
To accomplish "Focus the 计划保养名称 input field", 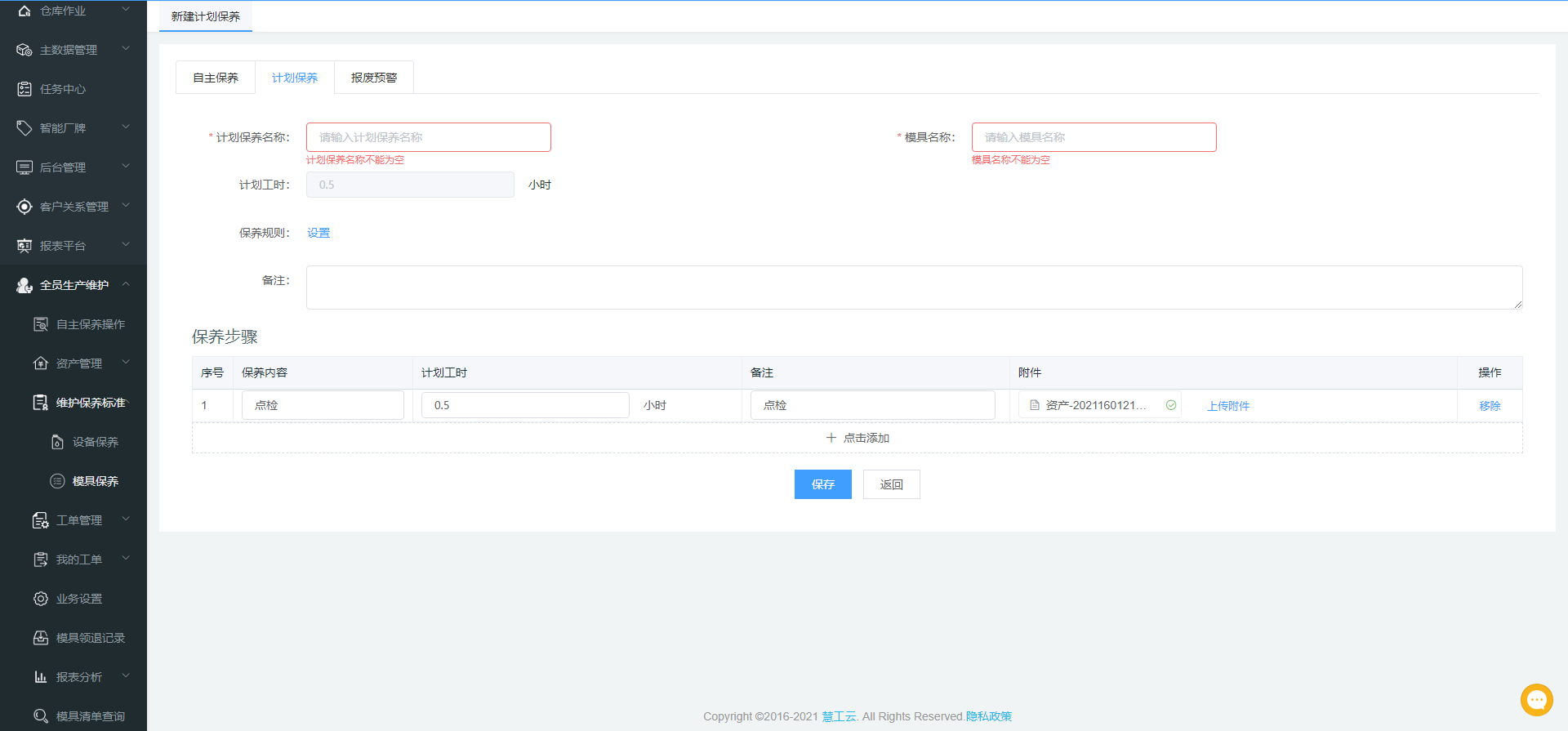I will (428, 137).
